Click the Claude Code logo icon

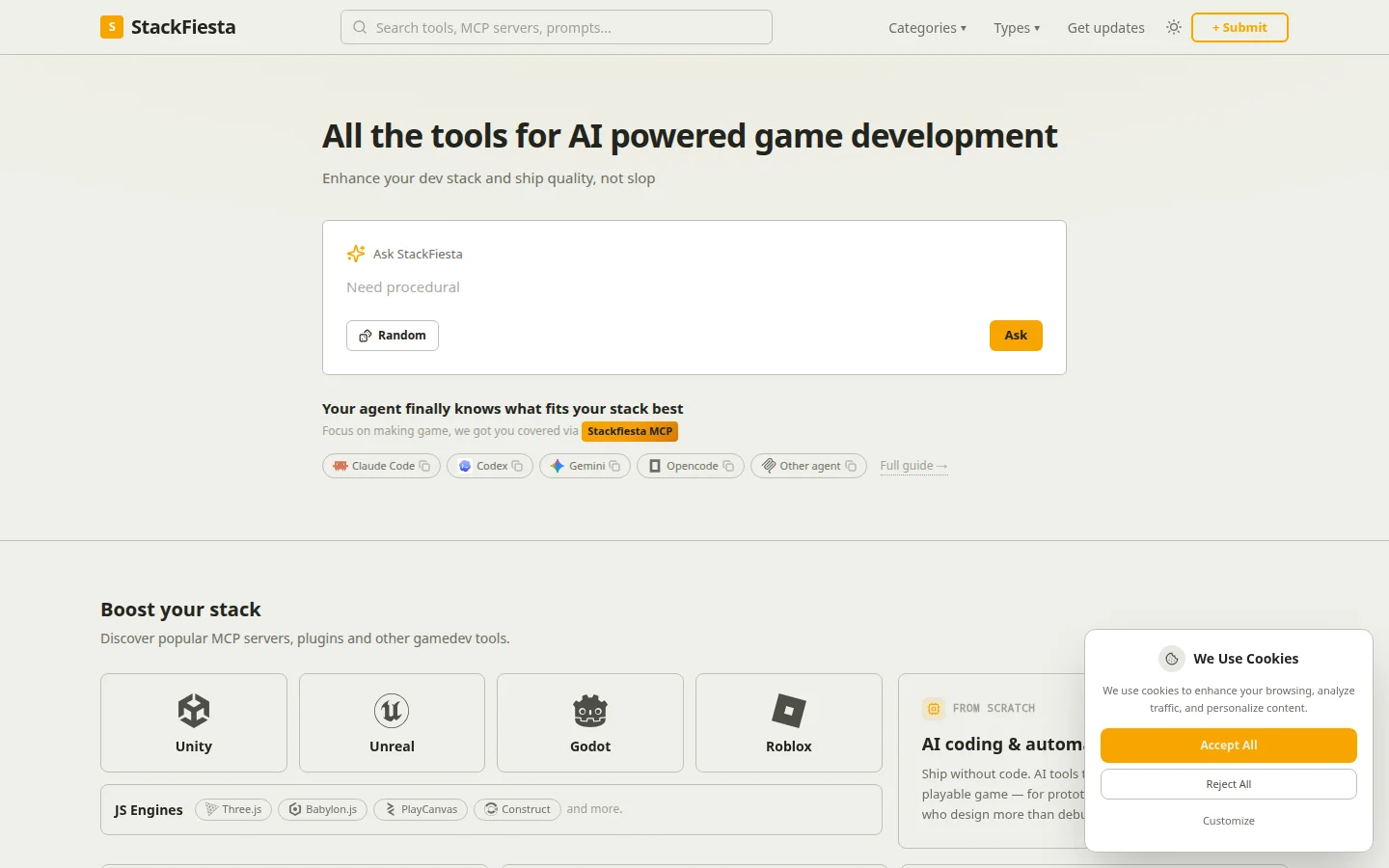click(x=340, y=466)
